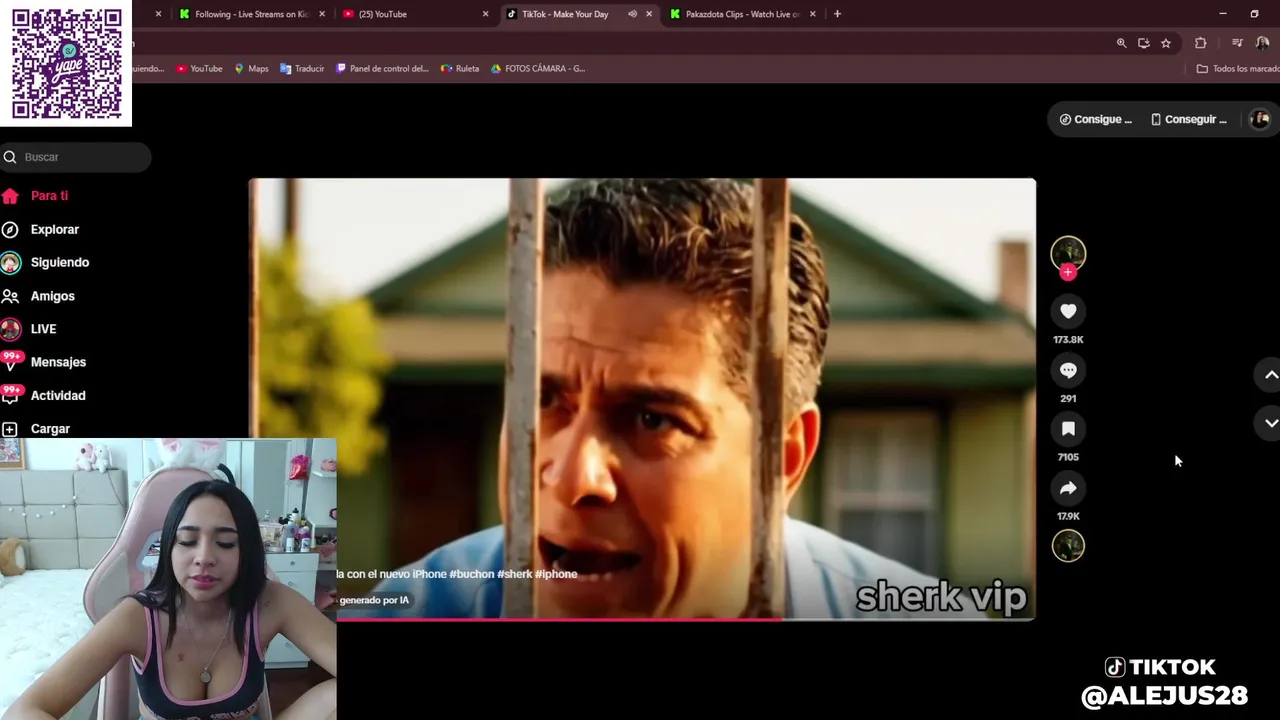Click the Para ti home icon
The height and width of the screenshot is (720, 1280).
[x=10, y=196]
